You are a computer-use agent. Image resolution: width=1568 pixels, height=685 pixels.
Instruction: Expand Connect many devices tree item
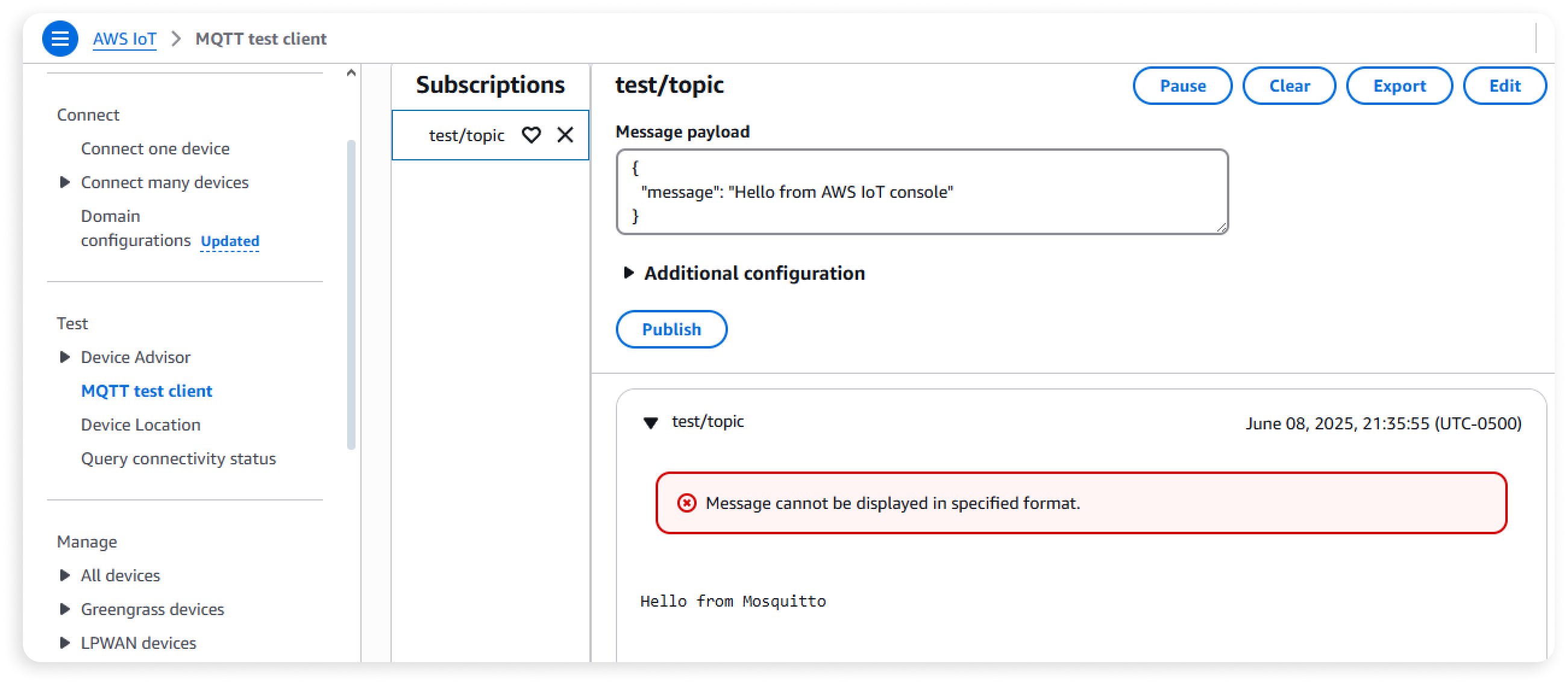(64, 182)
